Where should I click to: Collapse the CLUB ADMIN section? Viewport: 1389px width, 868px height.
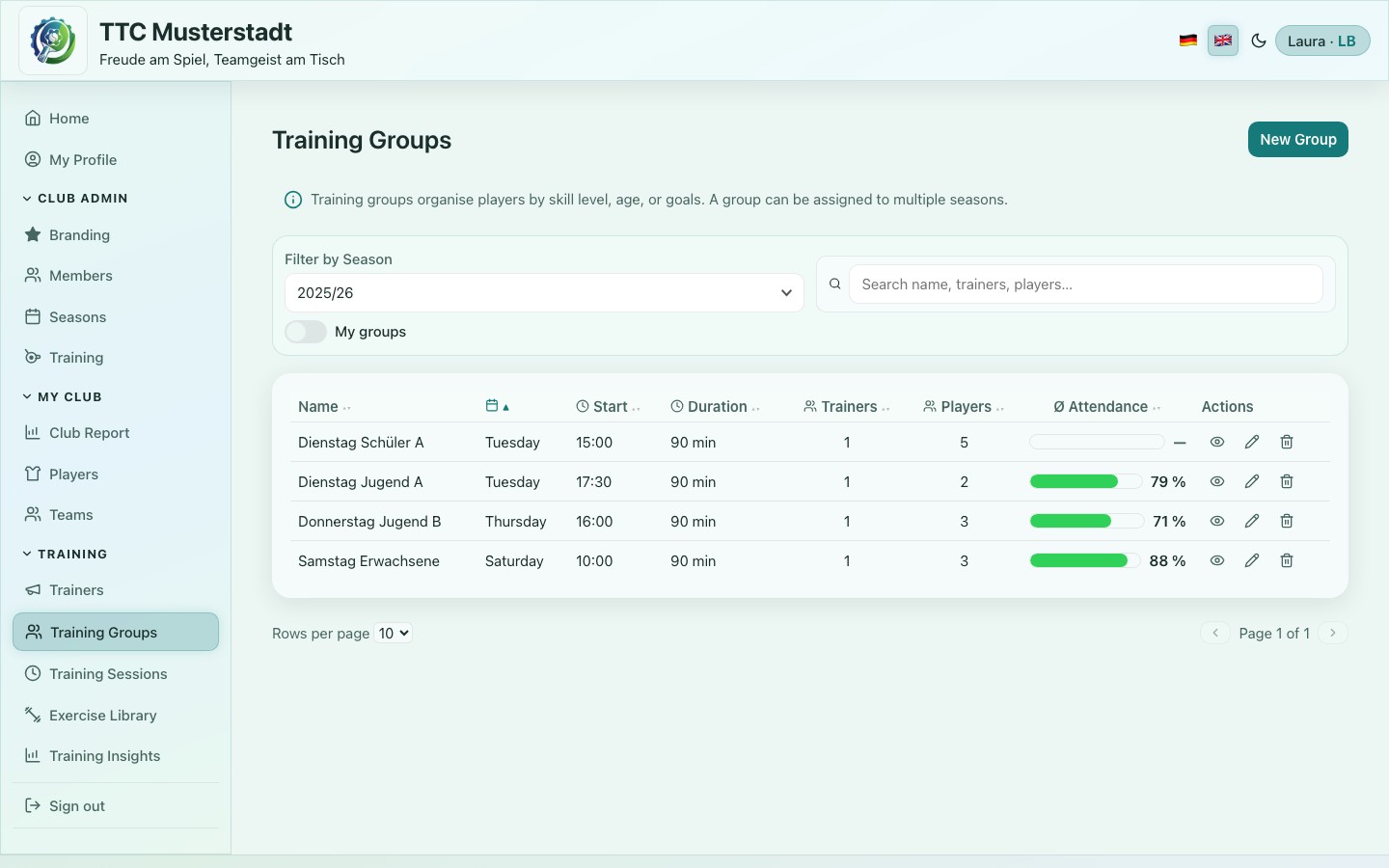(75, 199)
